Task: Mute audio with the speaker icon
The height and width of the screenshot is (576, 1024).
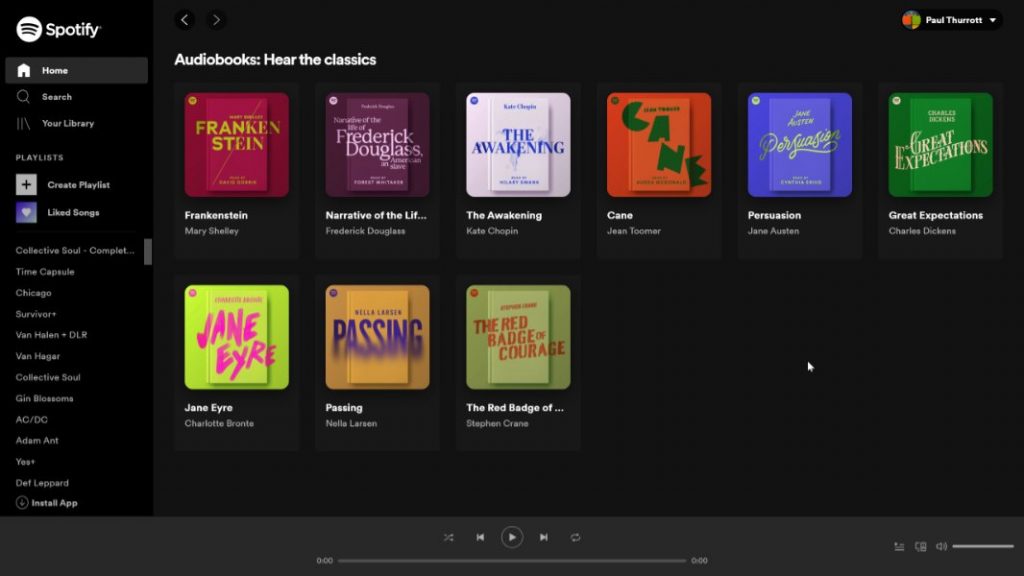Action: coord(940,546)
